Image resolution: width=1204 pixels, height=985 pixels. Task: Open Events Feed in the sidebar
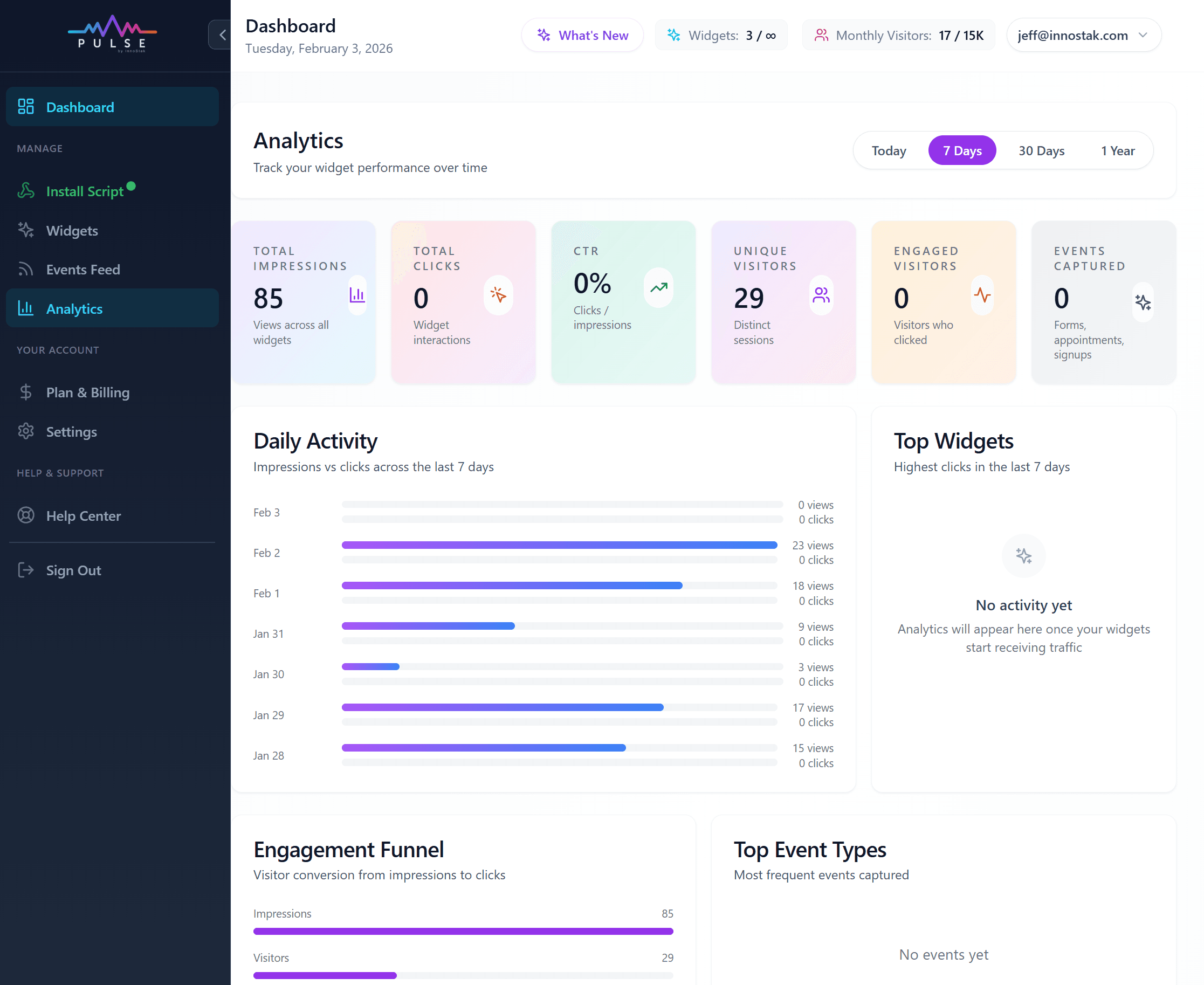point(83,270)
